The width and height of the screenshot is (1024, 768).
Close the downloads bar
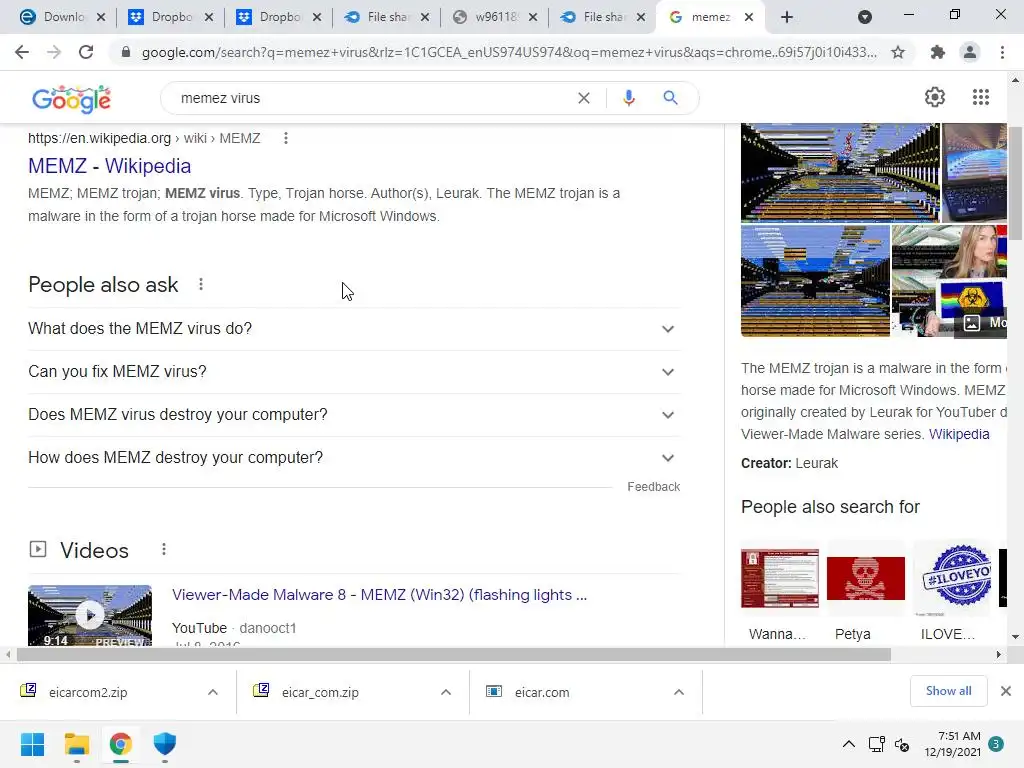pyautogui.click(x=1006, y=691)
